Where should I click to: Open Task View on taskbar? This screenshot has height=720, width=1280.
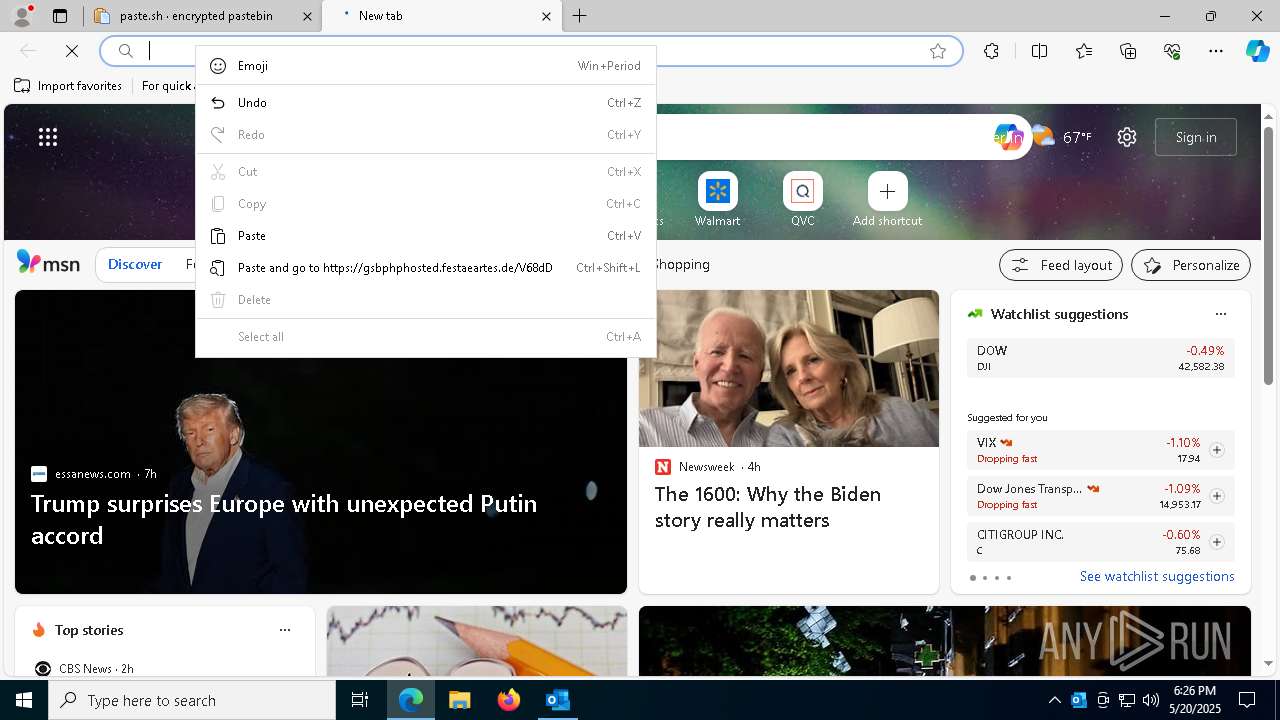(360, 700)
